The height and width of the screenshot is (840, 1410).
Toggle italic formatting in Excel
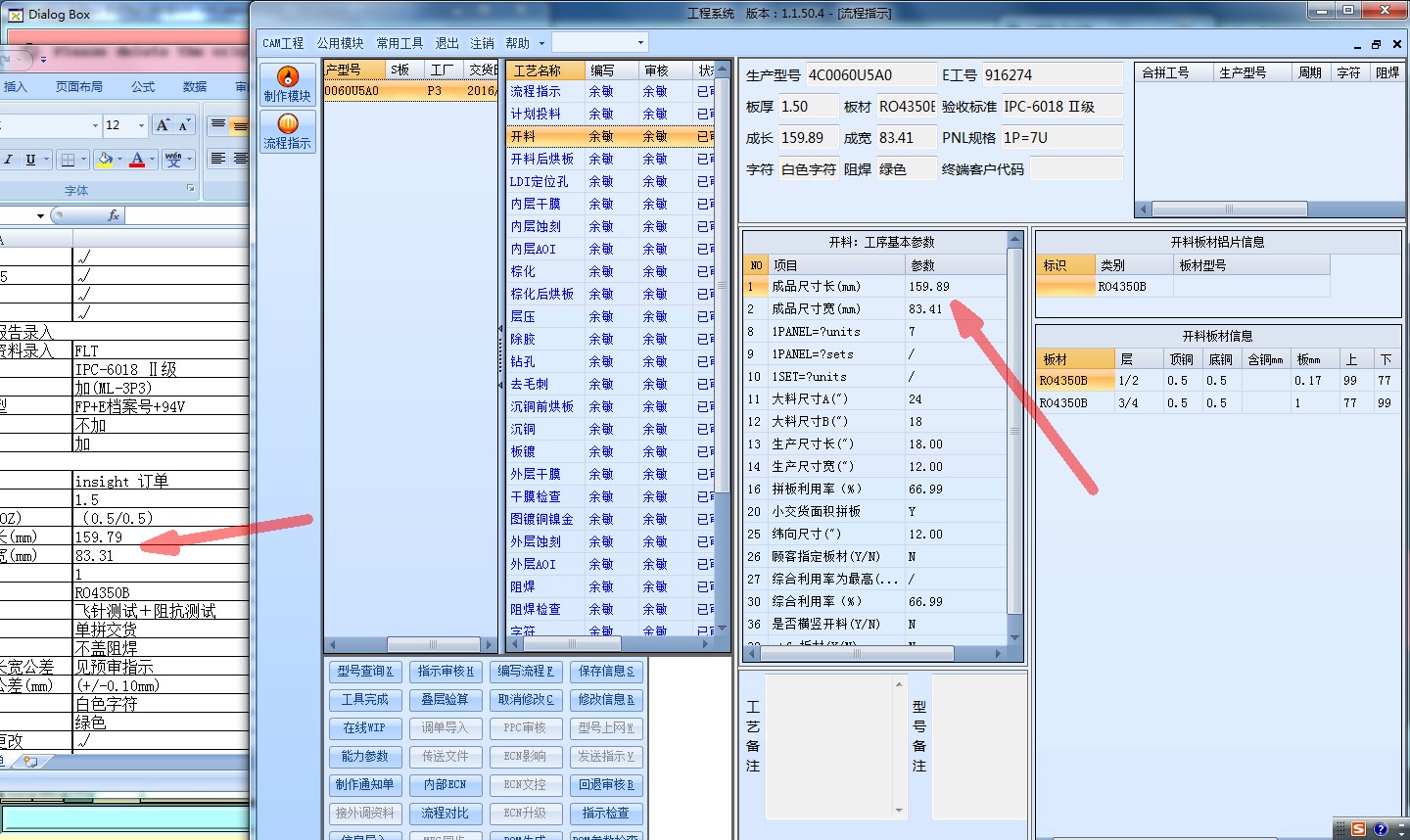coord(8,159)
